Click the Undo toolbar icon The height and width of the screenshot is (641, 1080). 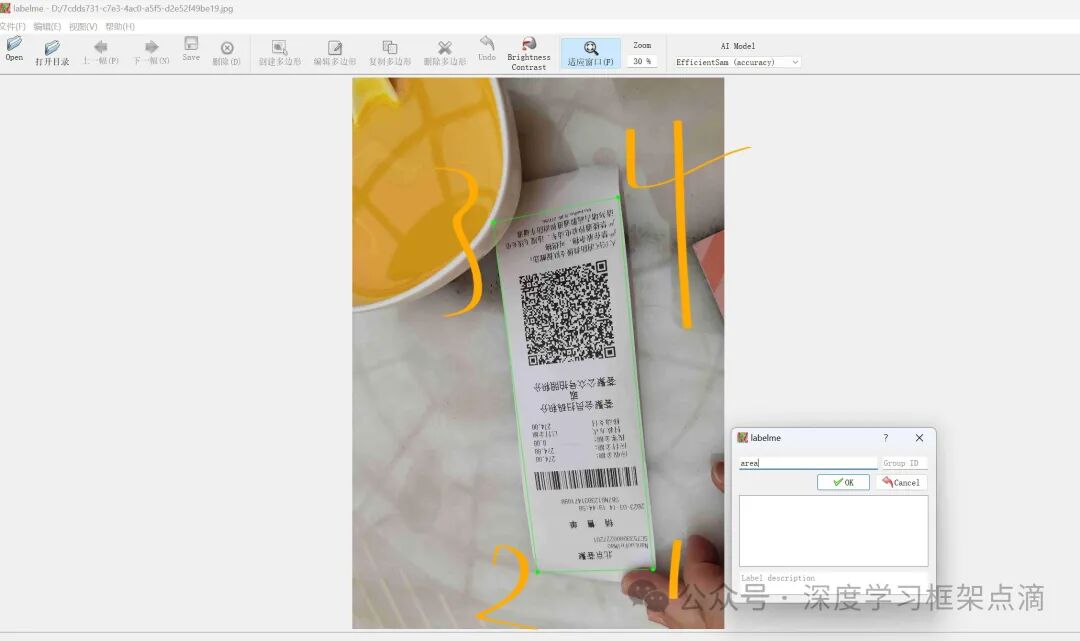click(x=487, y=49)
